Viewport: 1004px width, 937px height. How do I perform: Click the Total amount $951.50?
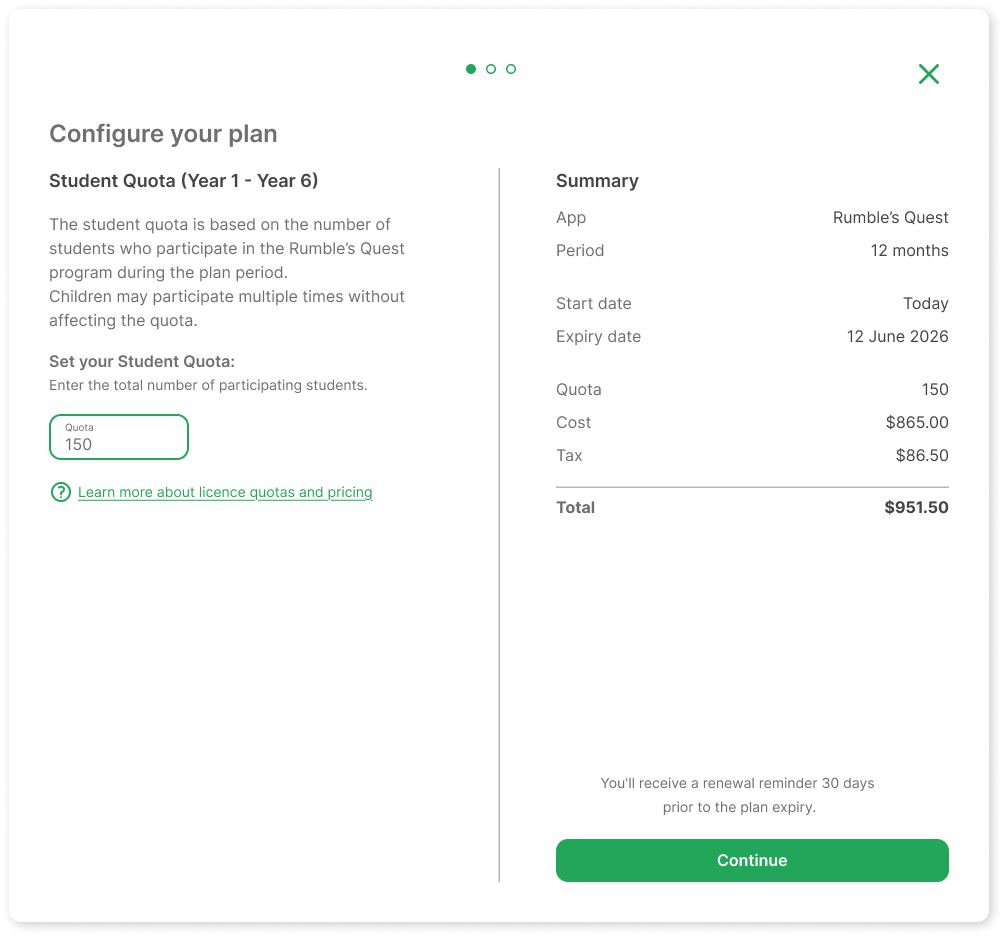click(x=916, y=507)
